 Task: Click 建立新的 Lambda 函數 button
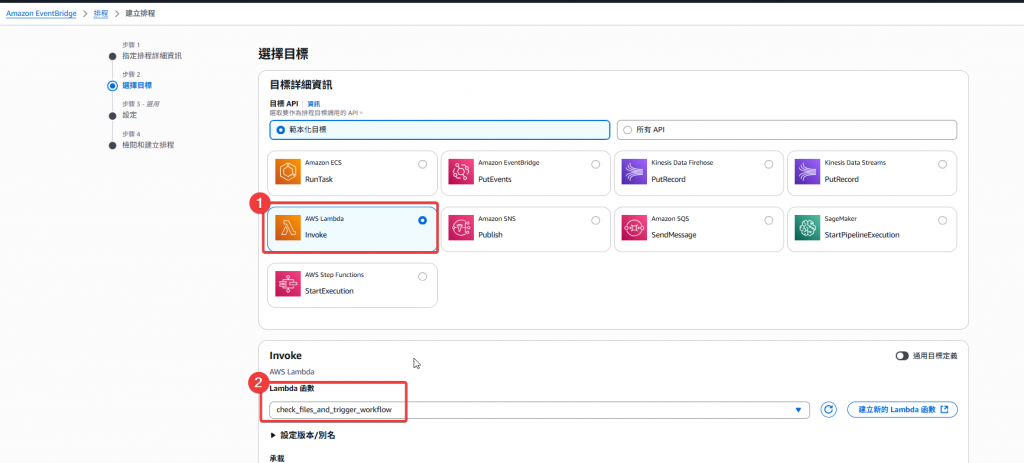(x=902, y=409)
